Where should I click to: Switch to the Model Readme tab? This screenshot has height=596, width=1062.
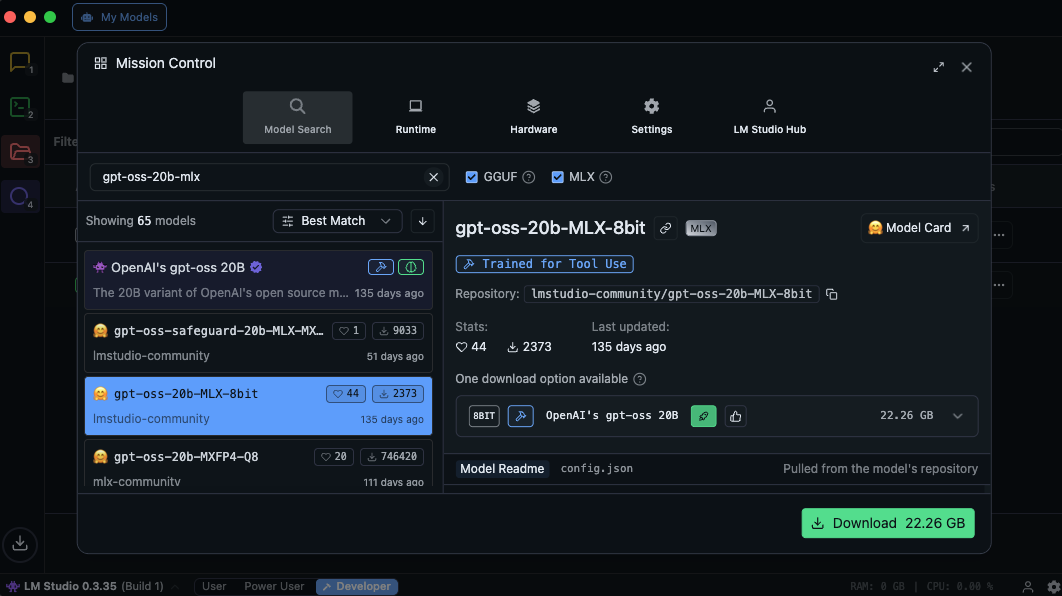(x=502, y=469)
